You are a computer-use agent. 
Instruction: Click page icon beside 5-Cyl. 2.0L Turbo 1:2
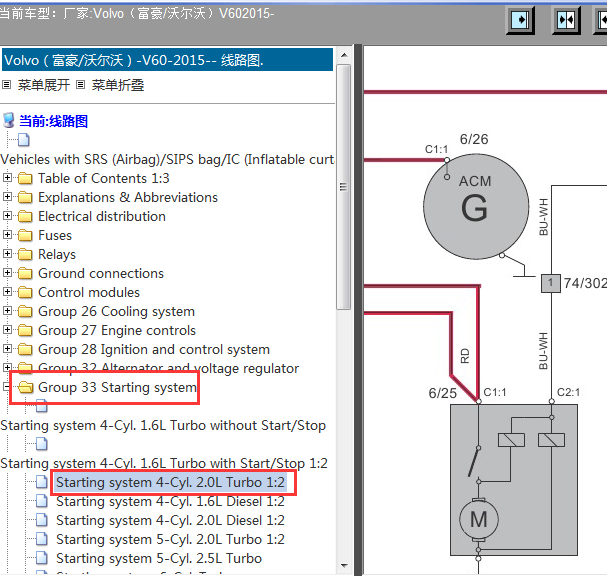pos(42,539)
